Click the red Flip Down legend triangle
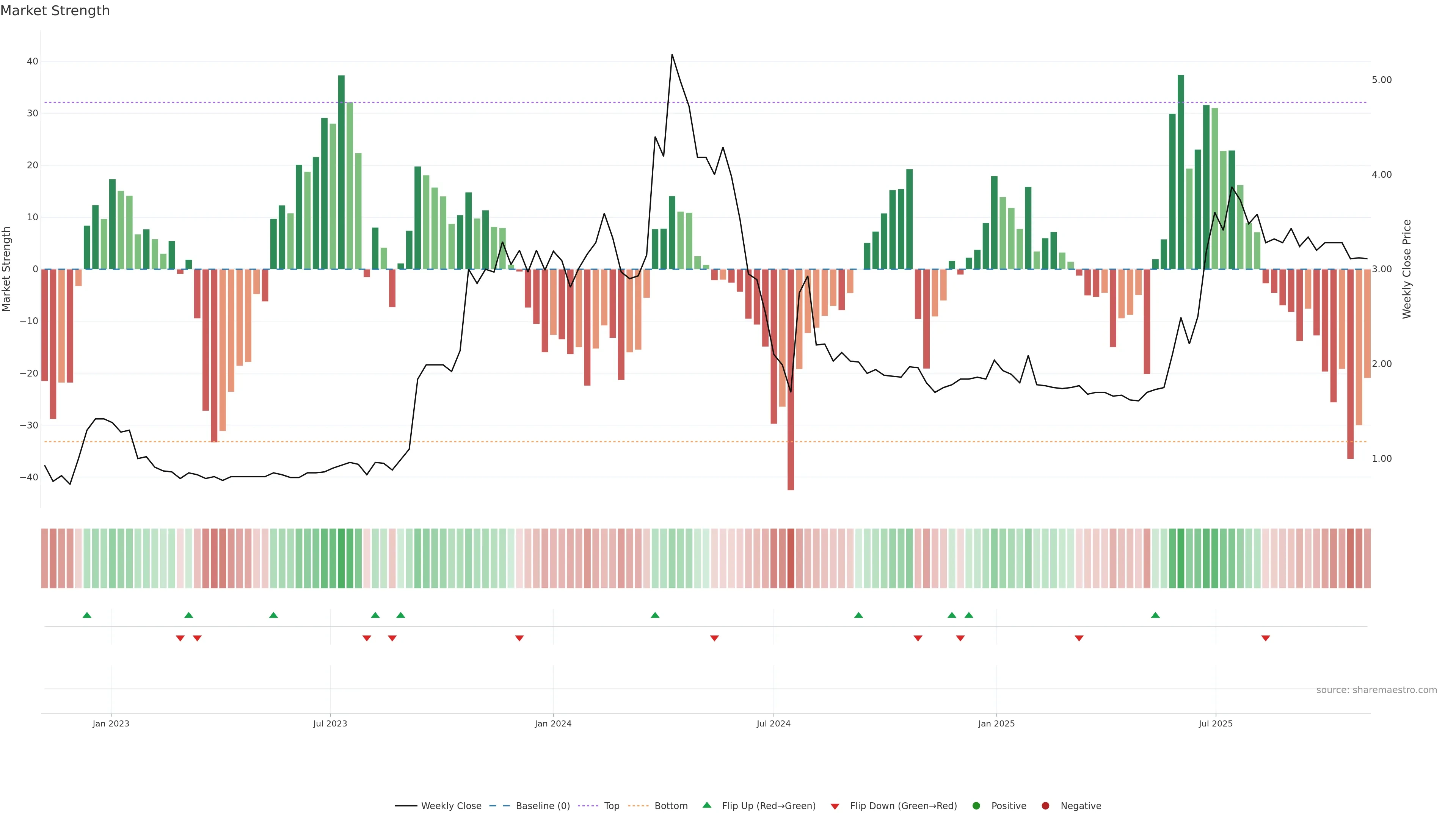 [x=835, y=806]
